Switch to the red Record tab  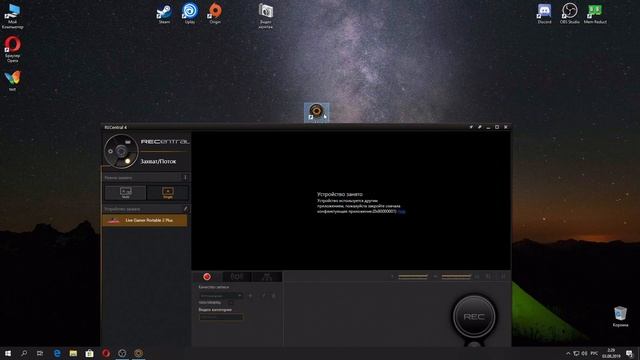(207, 277)
